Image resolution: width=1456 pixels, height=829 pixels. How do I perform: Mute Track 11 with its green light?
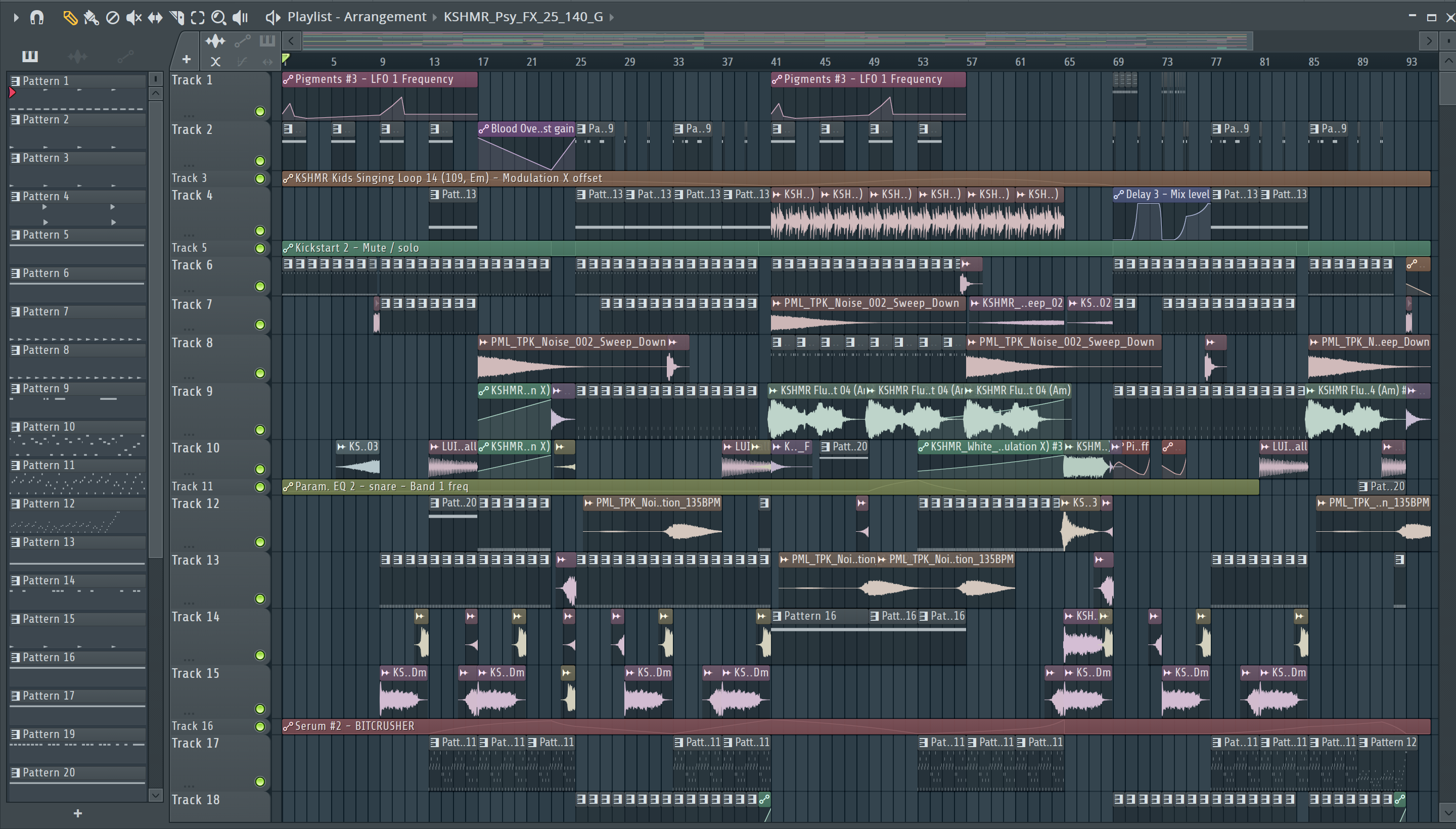(x=260, y=487)
